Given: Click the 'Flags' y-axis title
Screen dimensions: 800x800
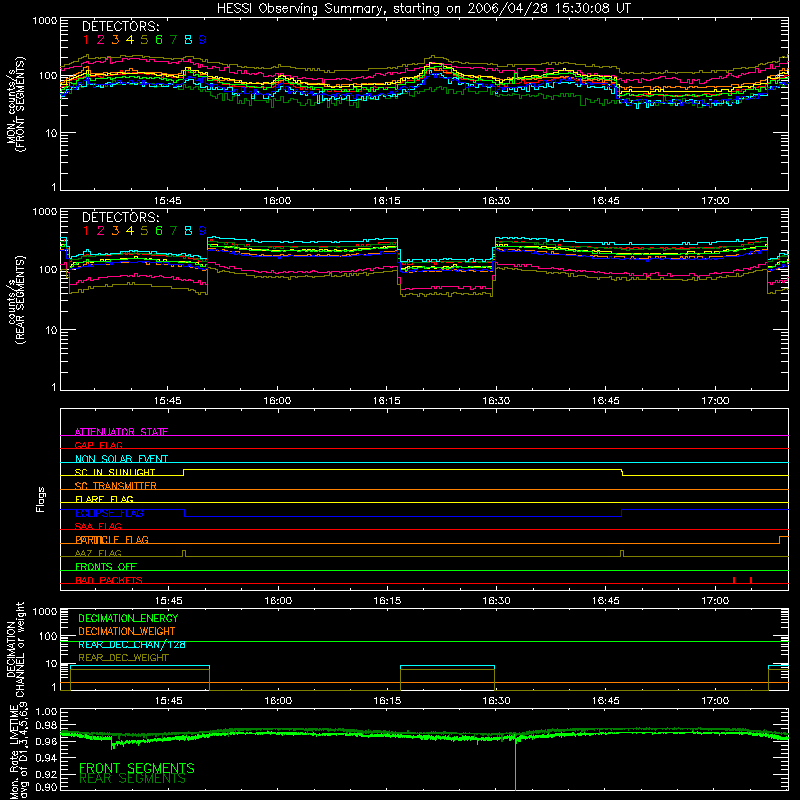Looking at the screenshot, I should pyautogui.click(x=41, y=499).
